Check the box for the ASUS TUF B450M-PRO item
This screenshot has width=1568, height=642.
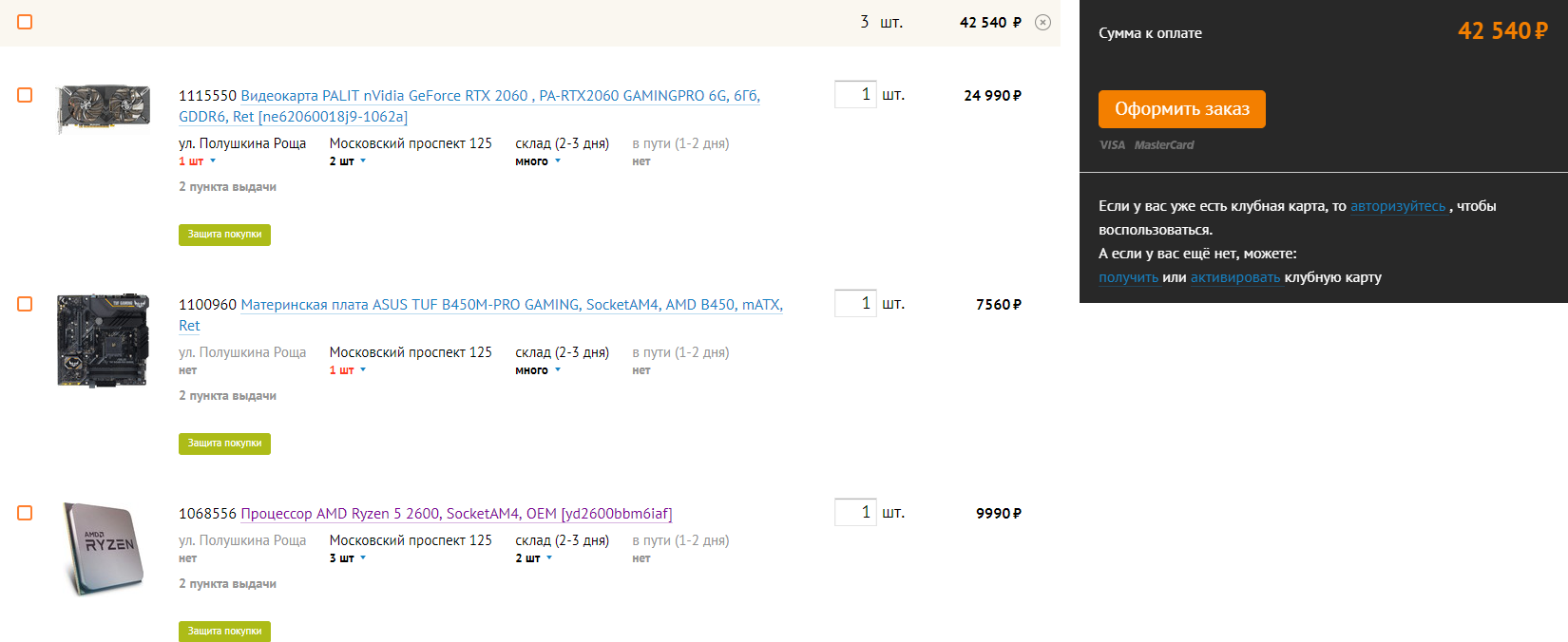pos(25,304)
